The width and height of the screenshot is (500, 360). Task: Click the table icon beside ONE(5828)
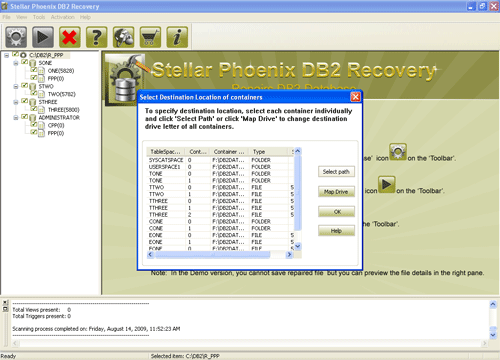click(41, 71)
